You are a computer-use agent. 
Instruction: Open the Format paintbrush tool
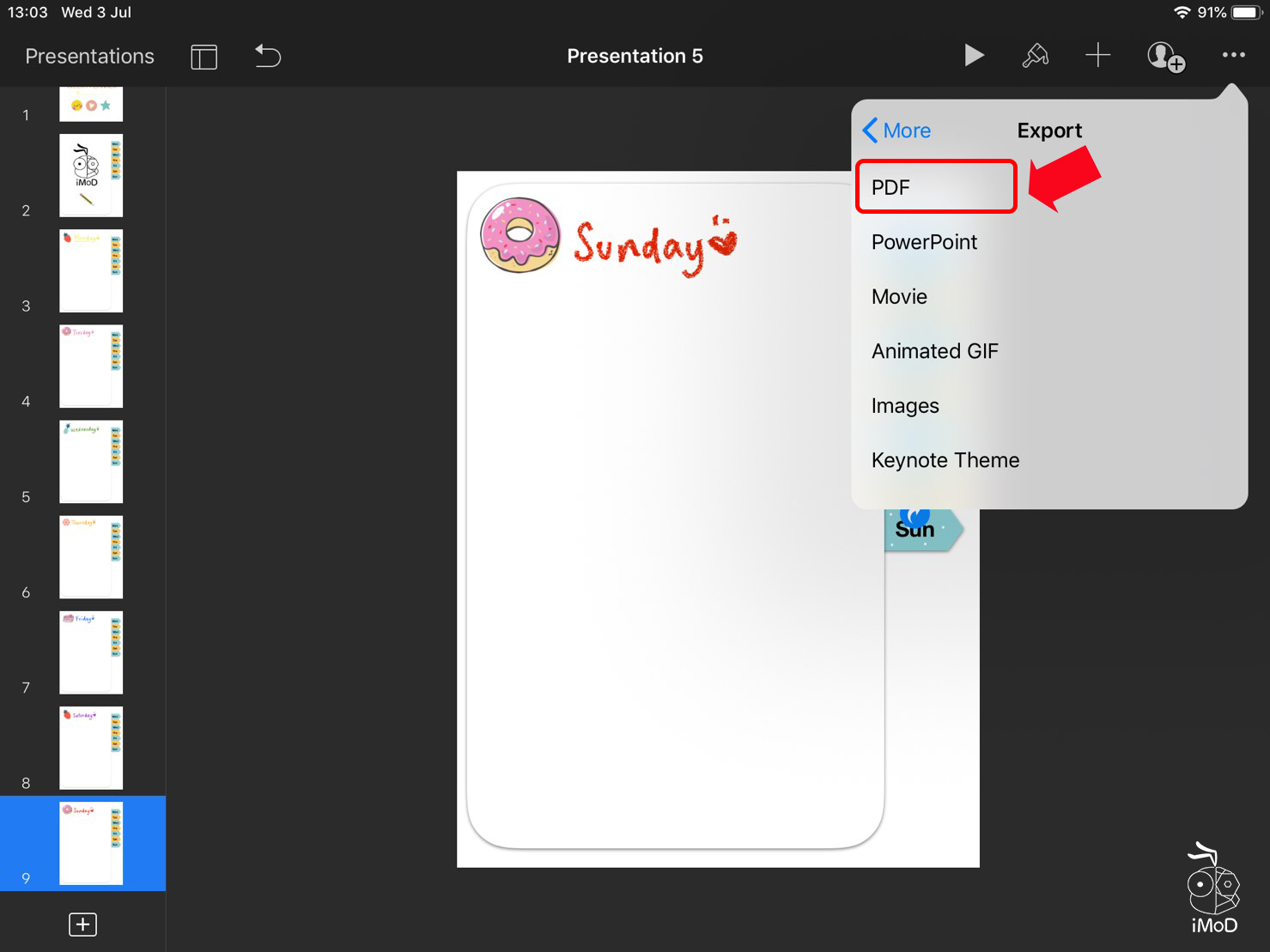(x=1035, y=56)
